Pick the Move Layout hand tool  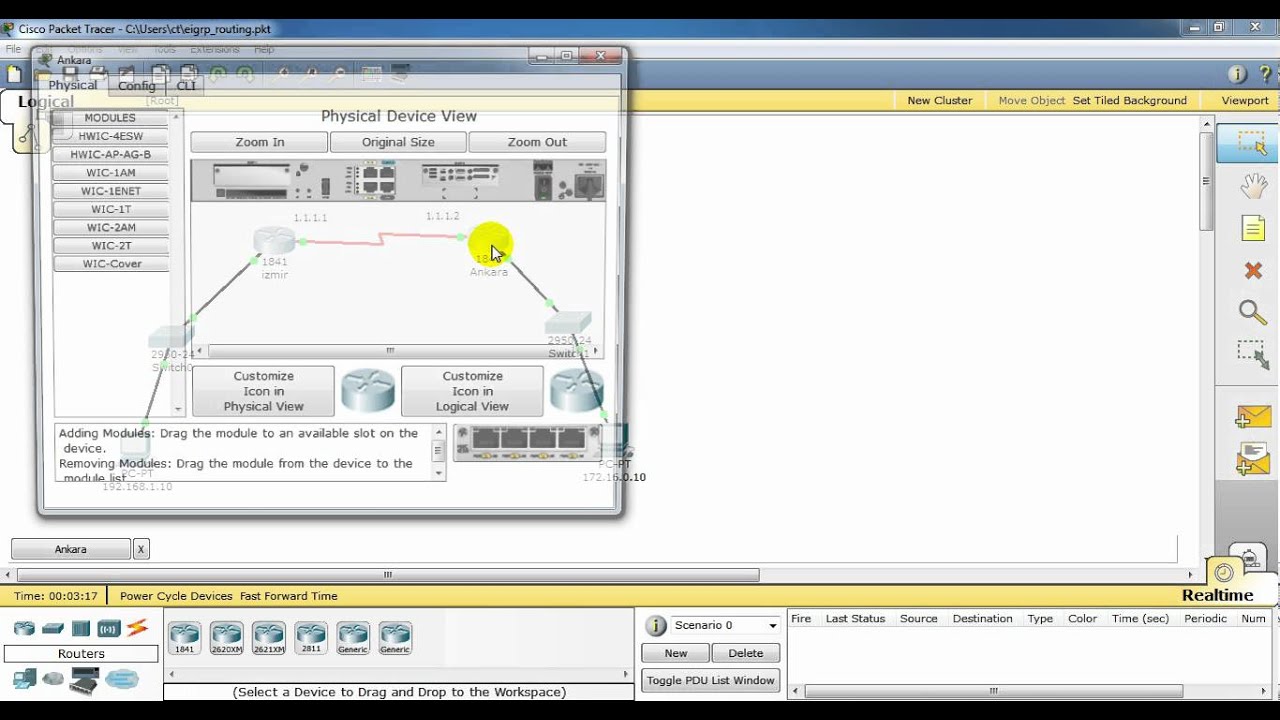(1253, 185)
